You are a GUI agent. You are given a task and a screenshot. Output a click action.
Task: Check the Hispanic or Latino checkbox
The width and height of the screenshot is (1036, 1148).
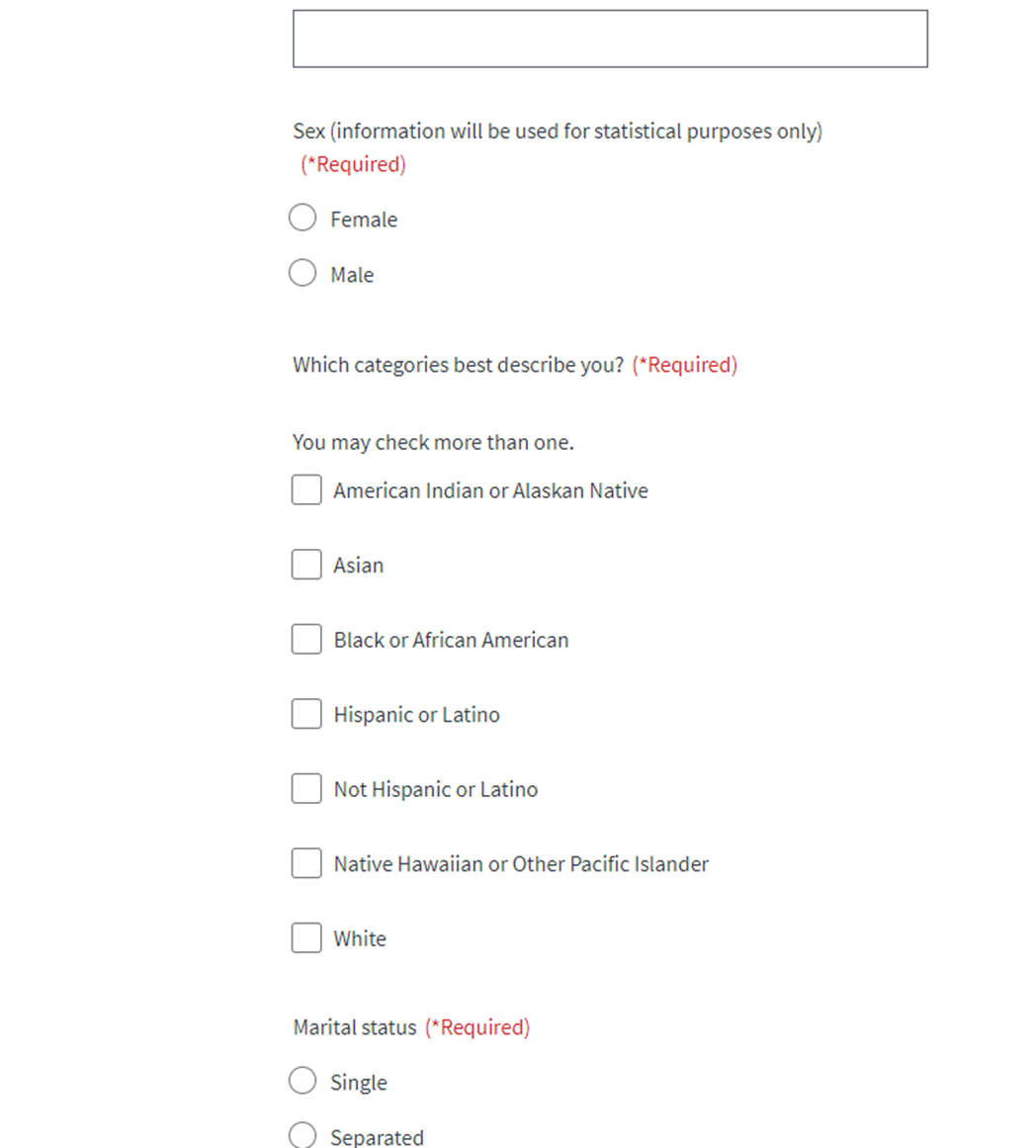click(x=306, y=714)
